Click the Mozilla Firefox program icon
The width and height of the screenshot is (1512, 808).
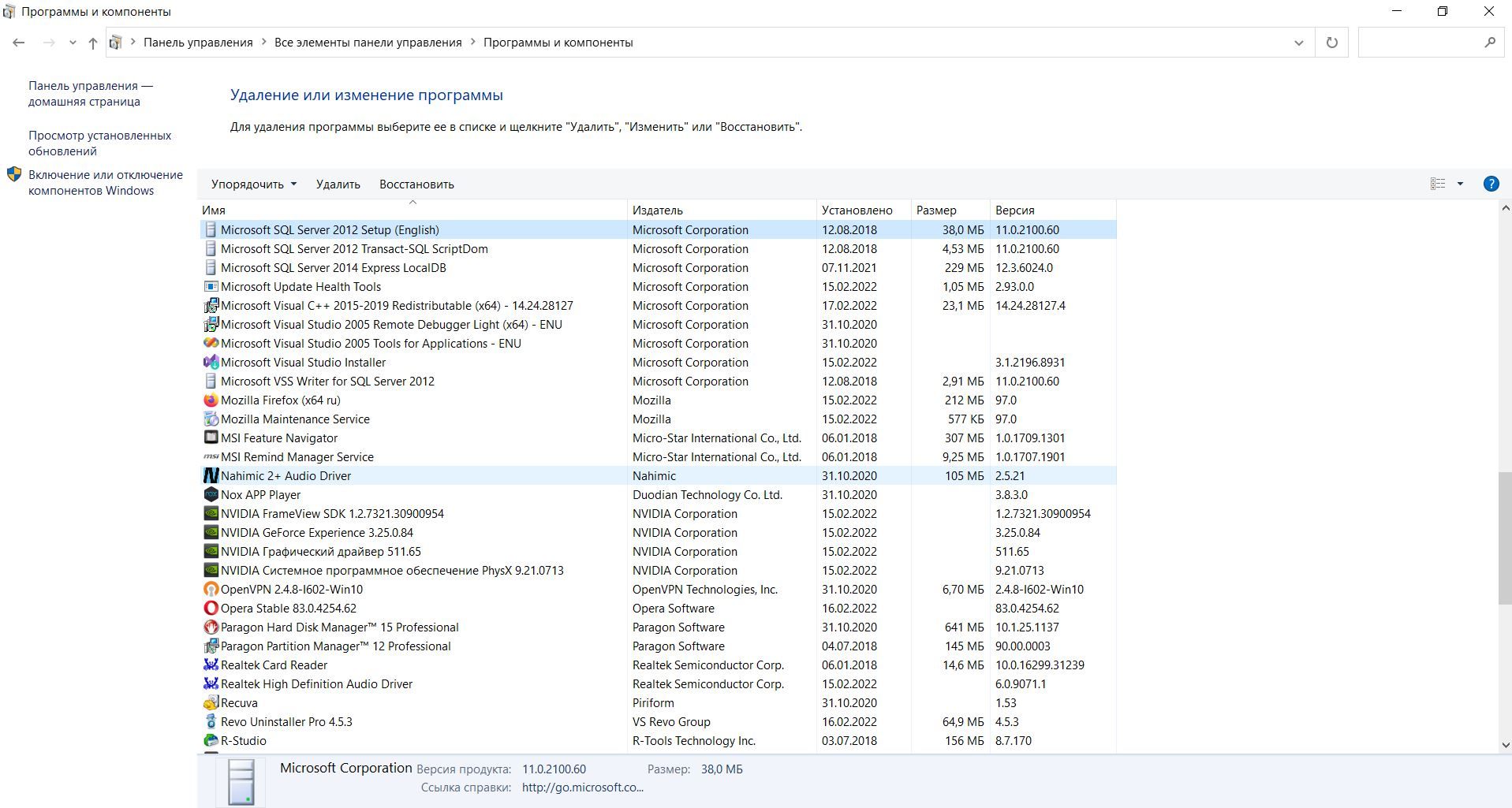[211, 400]
